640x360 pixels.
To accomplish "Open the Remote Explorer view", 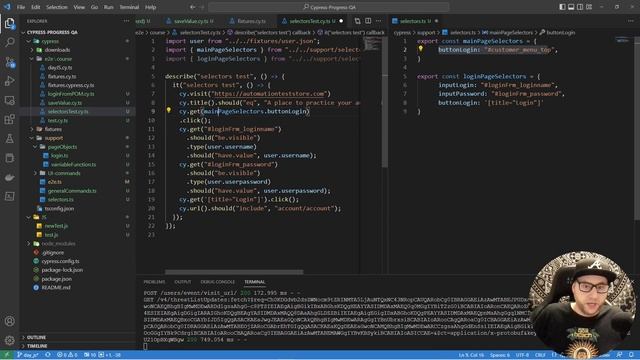I will coord(10,100).
